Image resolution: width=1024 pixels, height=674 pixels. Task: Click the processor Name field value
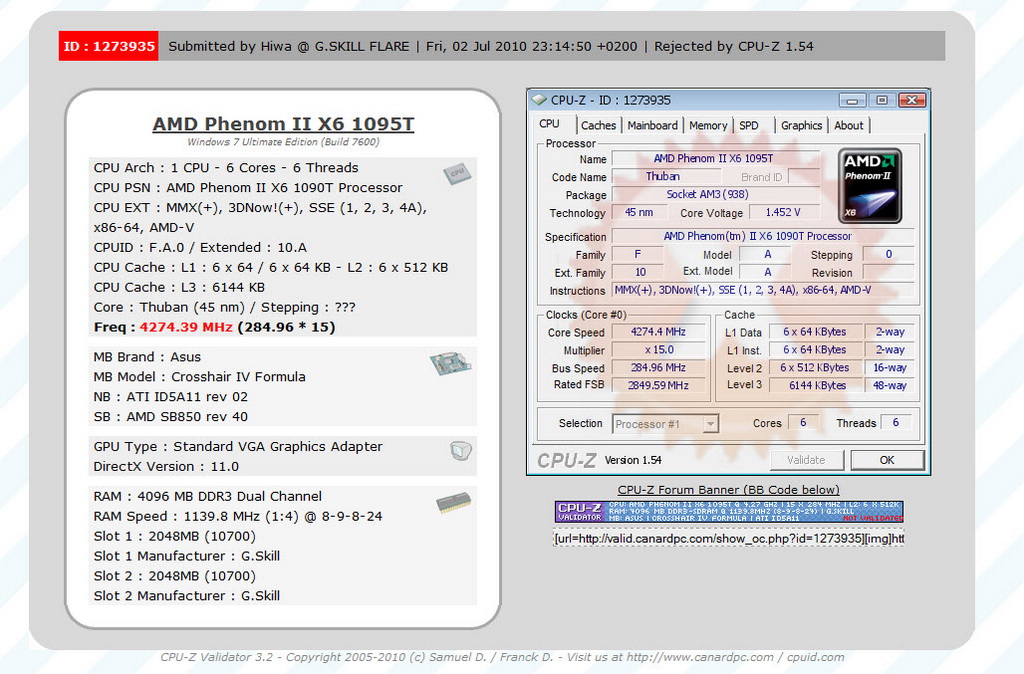pos(714,159)
